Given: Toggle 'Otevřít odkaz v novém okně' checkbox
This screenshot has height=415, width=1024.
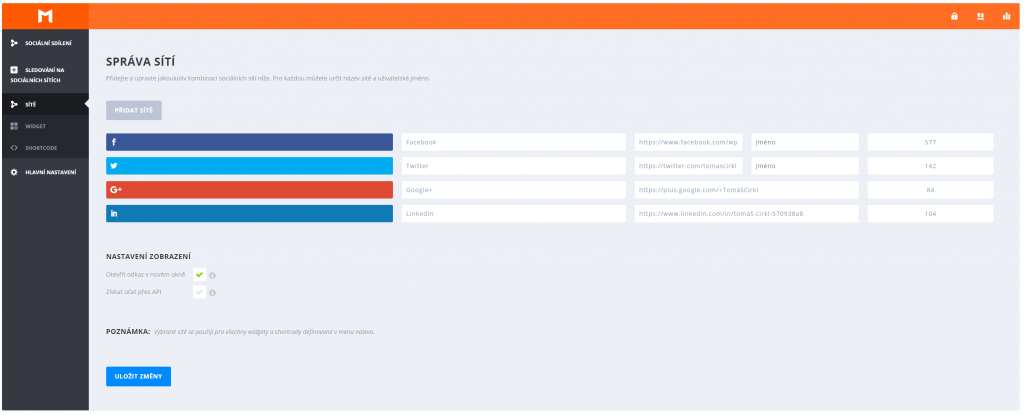Looking at the screenshot, I should 199,274.
